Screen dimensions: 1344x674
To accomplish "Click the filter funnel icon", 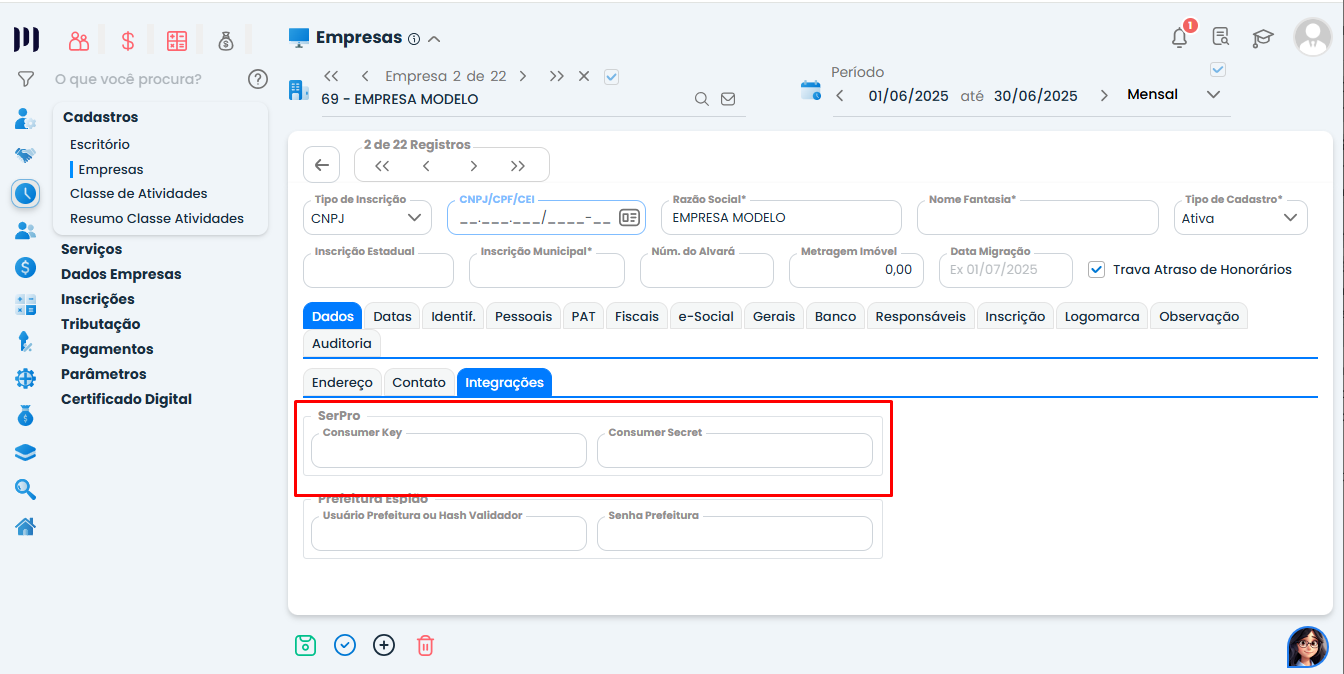I will [26, 78].
